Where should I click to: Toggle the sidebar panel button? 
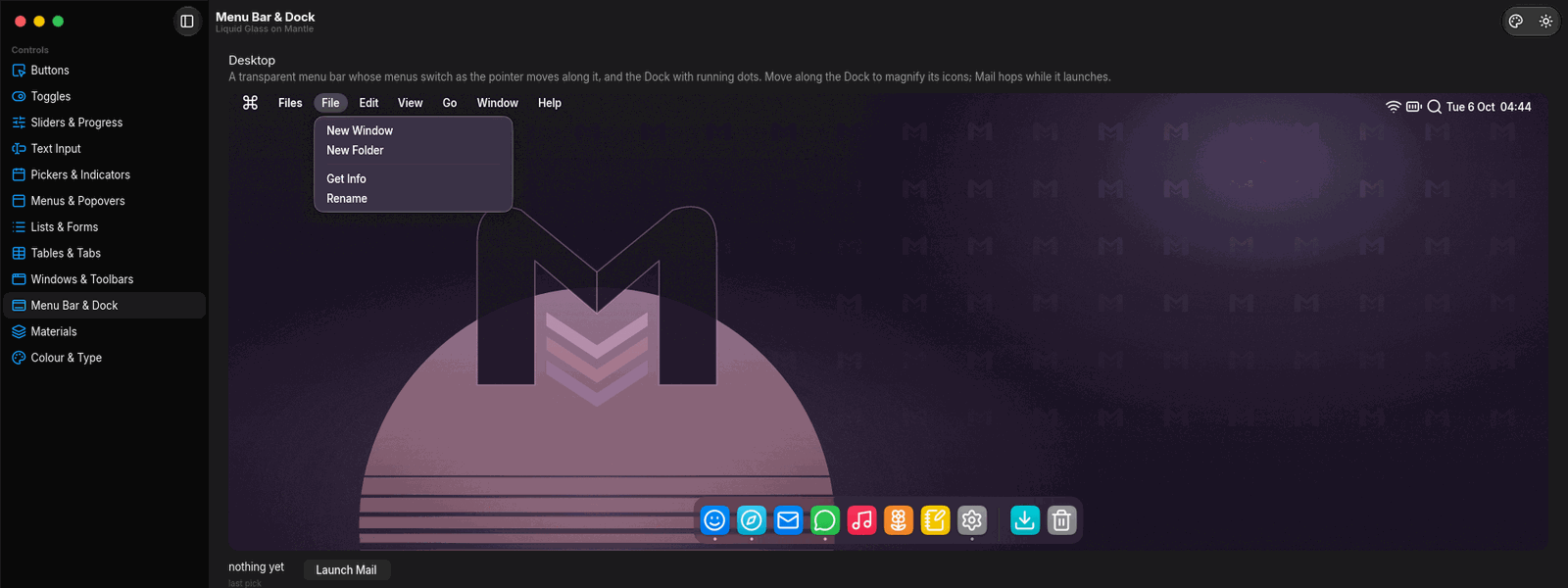(x=187, y=22)
